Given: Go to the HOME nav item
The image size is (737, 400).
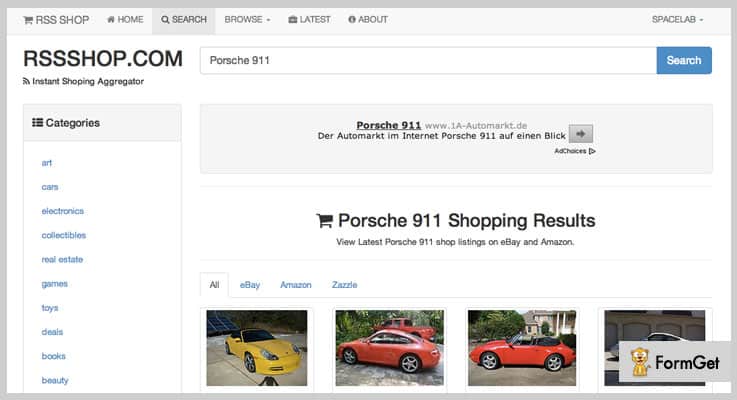Looking at the screenshot, I should click(x=125, y=20).
